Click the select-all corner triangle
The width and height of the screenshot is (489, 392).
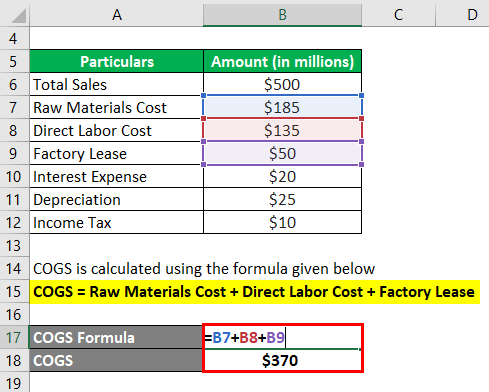19,16
